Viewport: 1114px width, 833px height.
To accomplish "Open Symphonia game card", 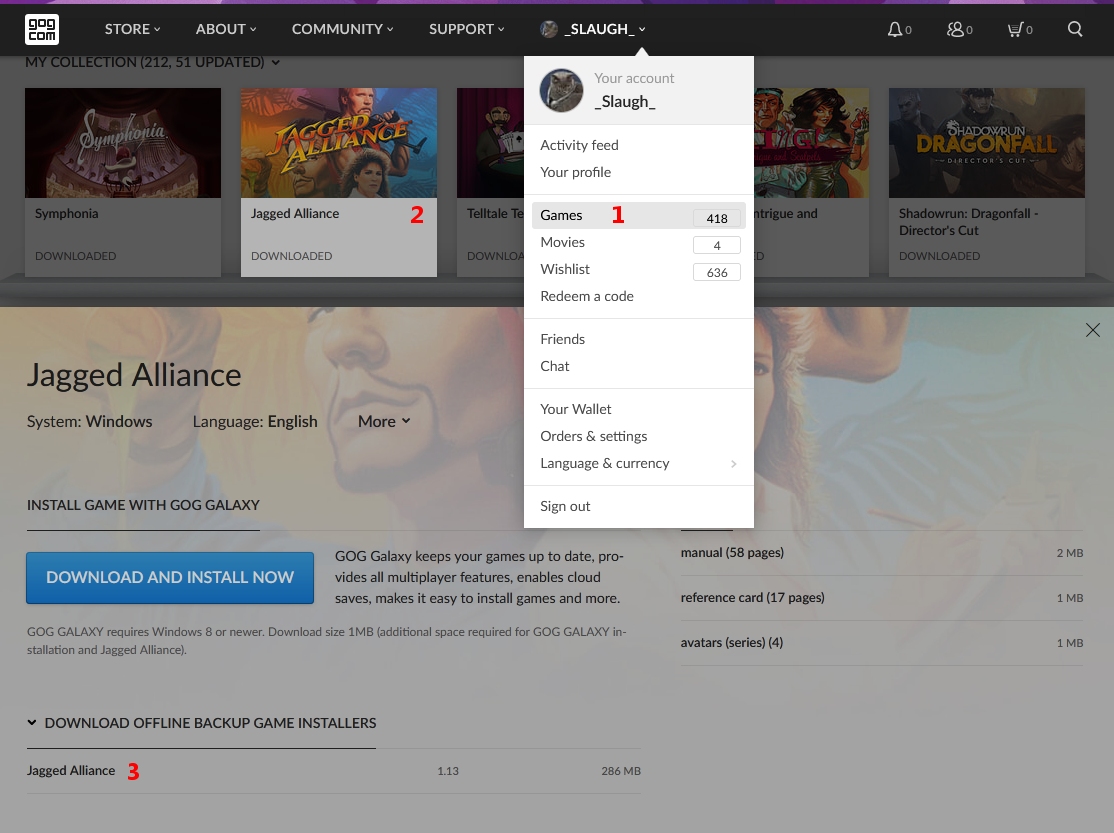I will click(123, 182).
